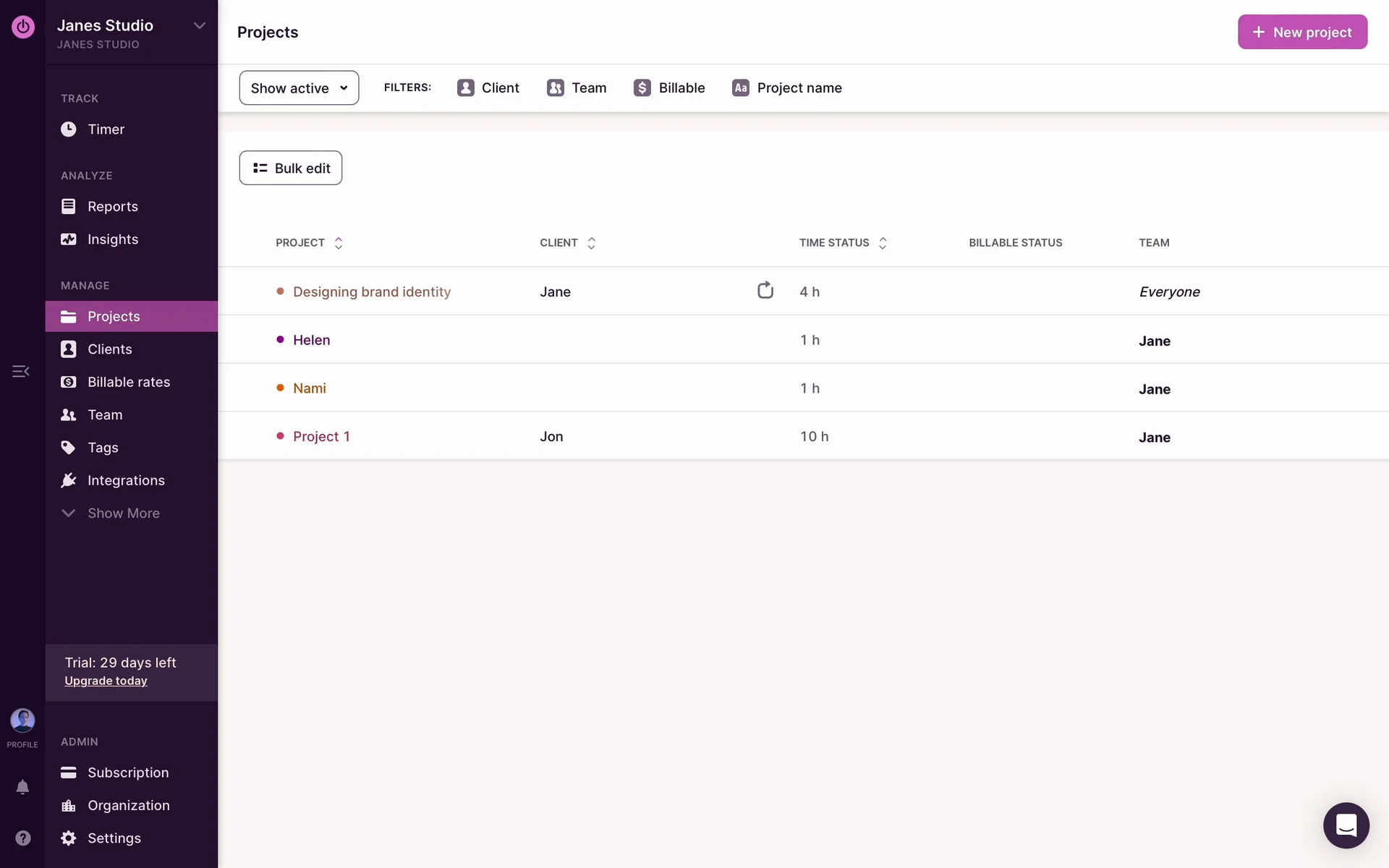The height and width of the screenshot is (868, 1389).
Task: Expand Show More in the sidebar
Action: click(123, 513)
